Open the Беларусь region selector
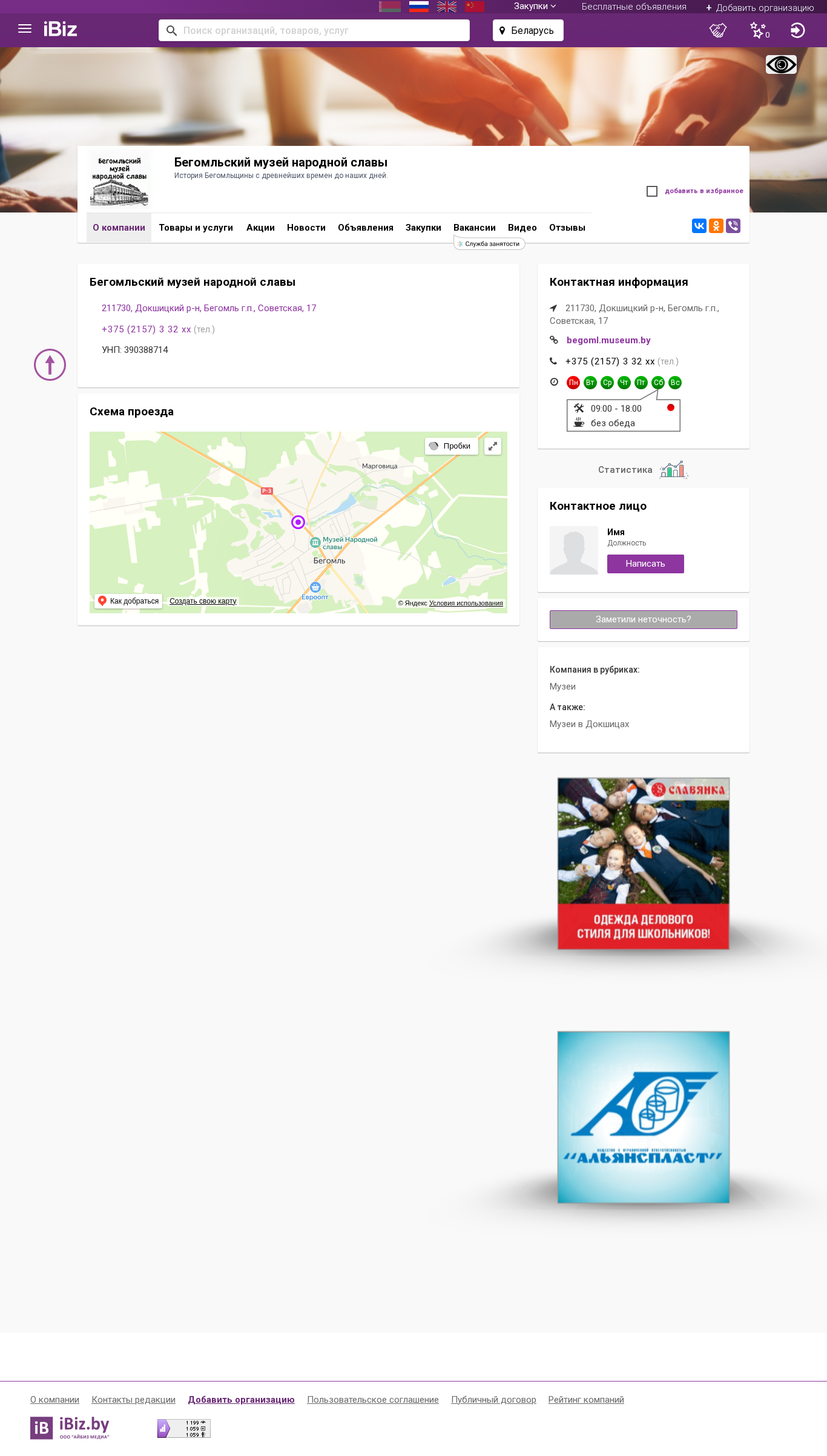The width and height of the screenshot is (827, 1456). tap(528, 30)
